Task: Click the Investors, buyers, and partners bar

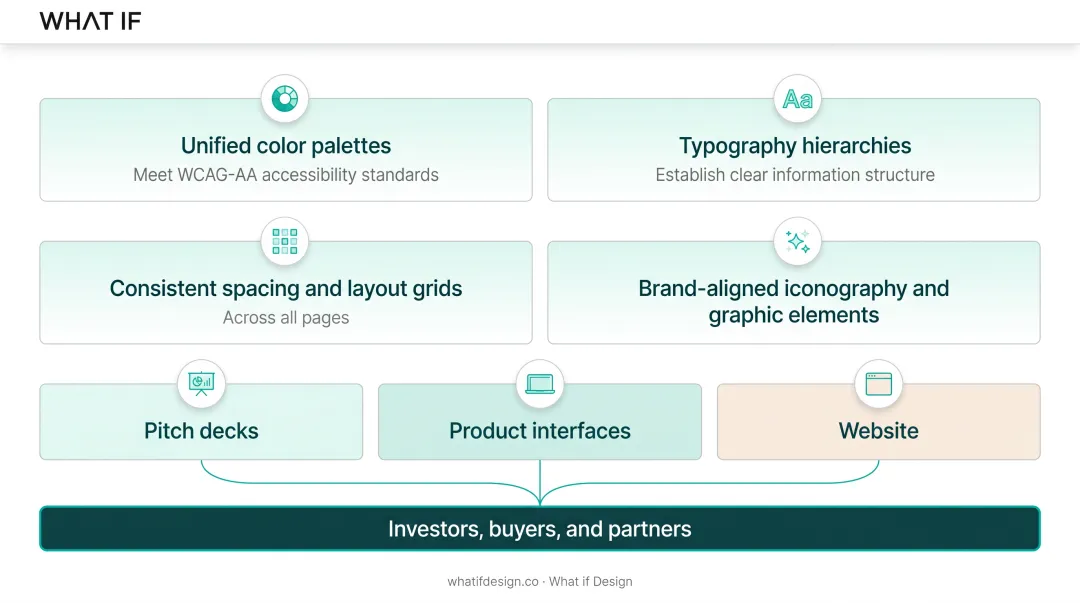Action: (540, 529)
